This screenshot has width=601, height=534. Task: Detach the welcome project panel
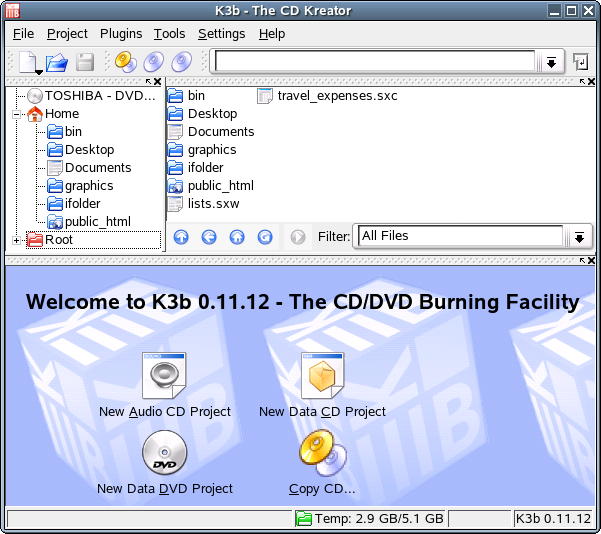coord(582,260)
